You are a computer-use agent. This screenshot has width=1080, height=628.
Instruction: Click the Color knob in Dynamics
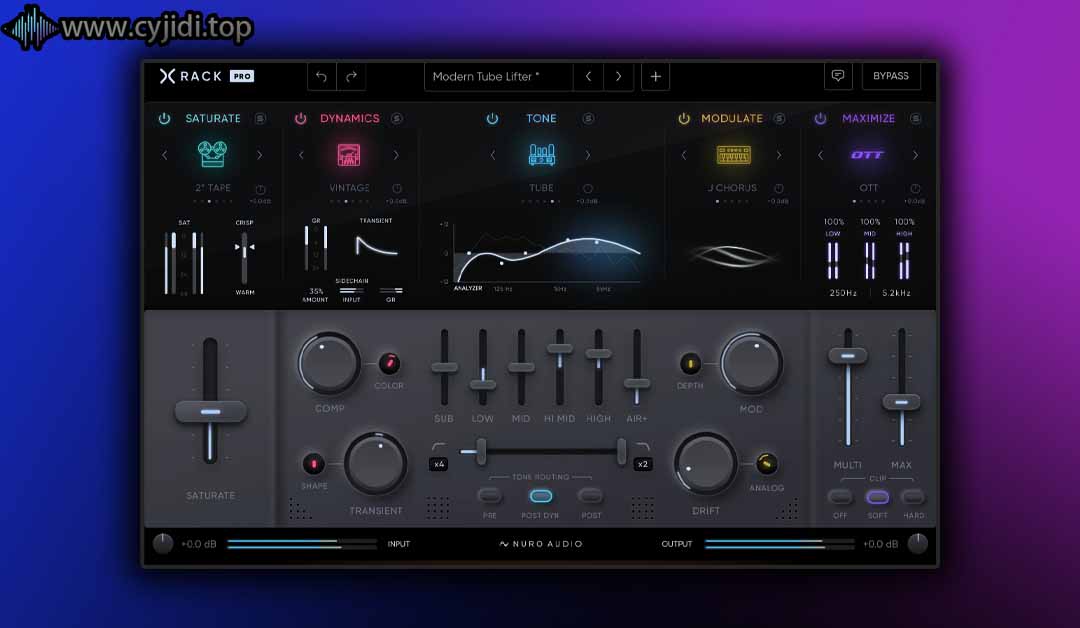(x=389, y=363)
